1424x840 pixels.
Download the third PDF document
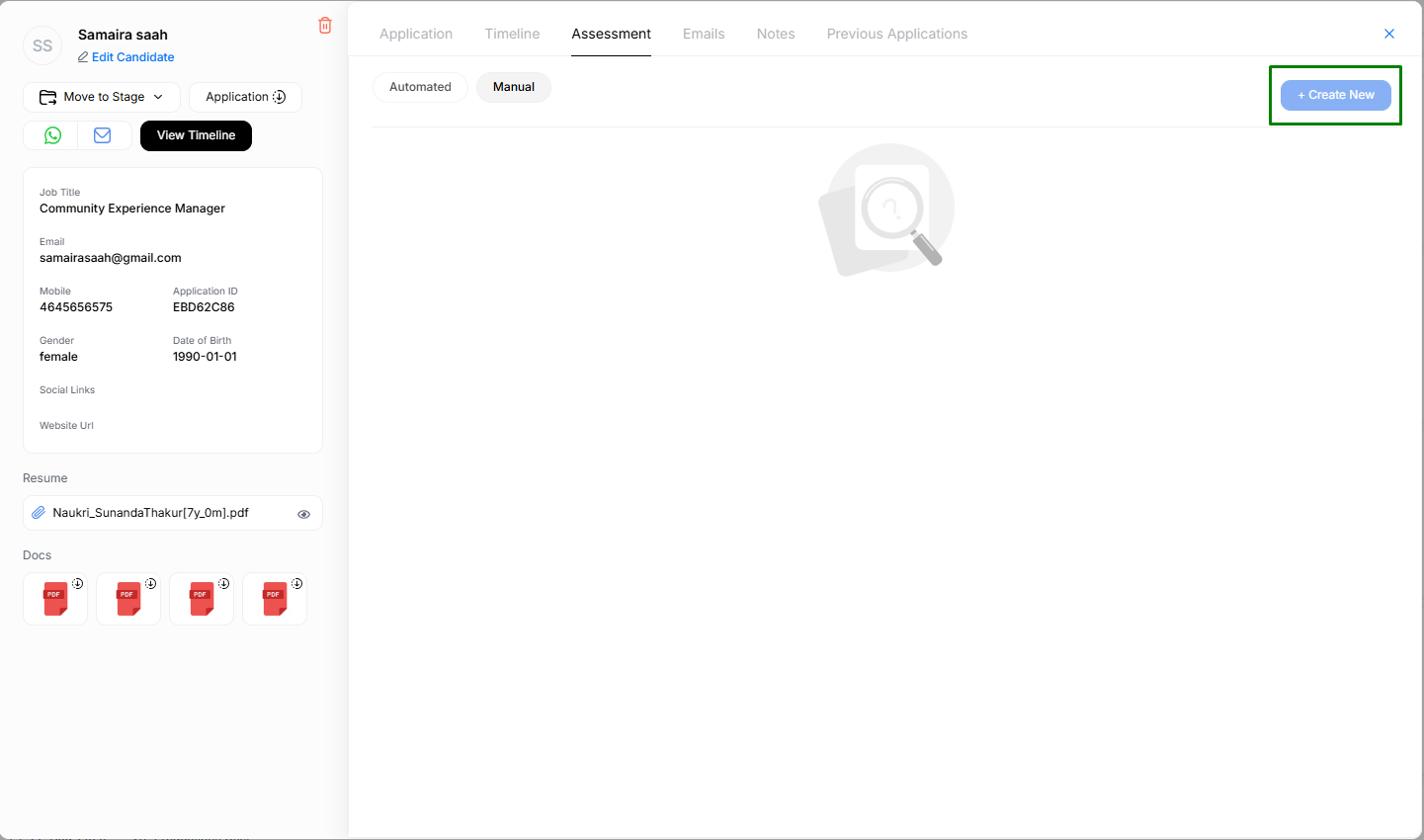(x=224, y=583)
